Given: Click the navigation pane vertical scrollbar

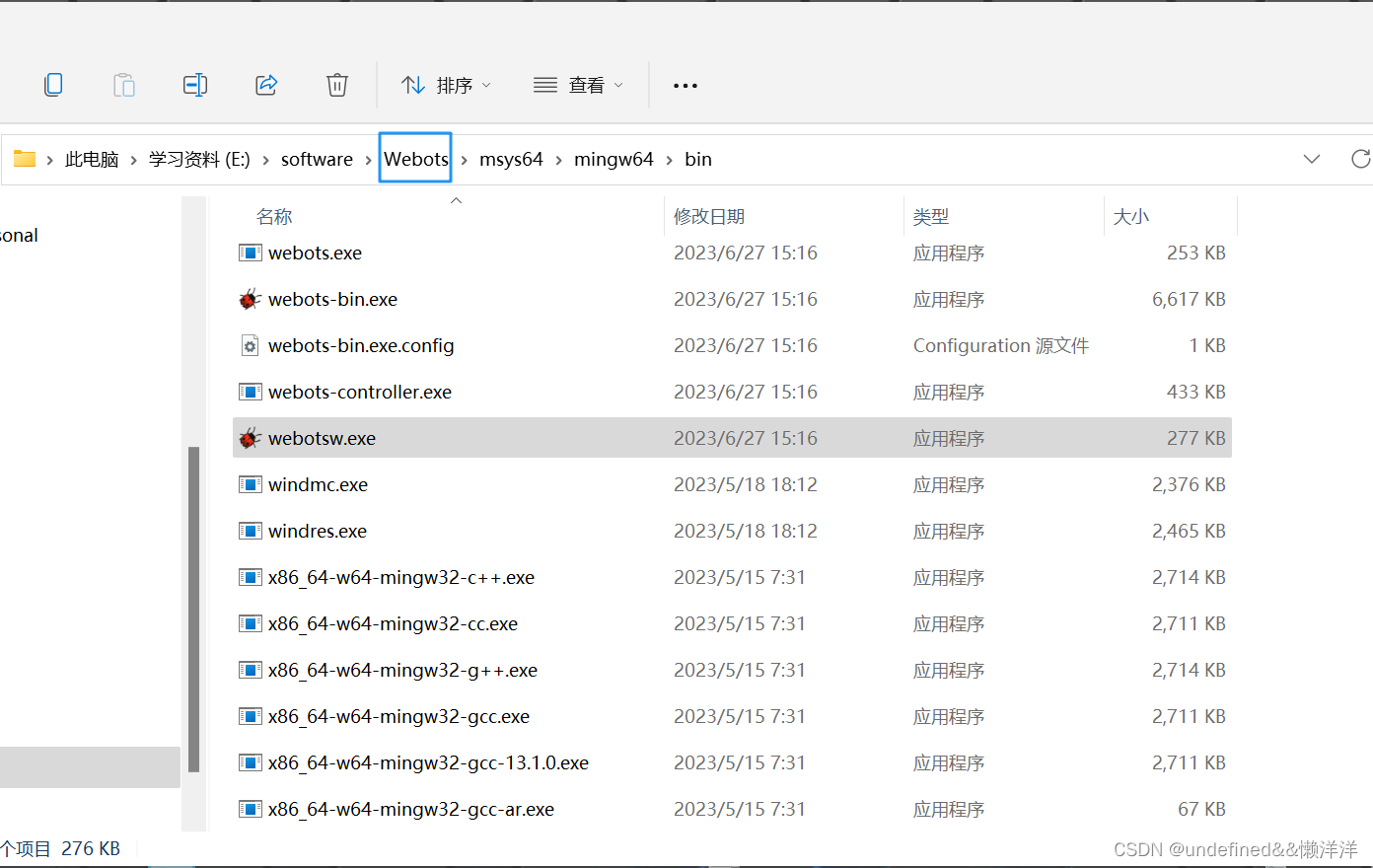Looking at the screenshot, I should 193,609.
